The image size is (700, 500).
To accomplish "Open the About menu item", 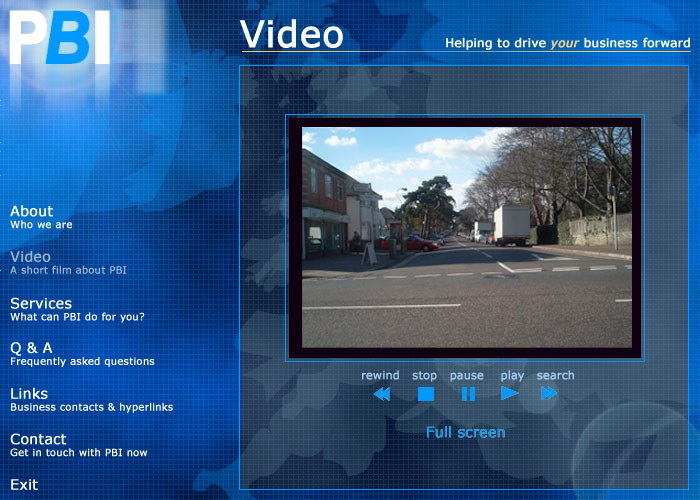I will click(32, 211).
